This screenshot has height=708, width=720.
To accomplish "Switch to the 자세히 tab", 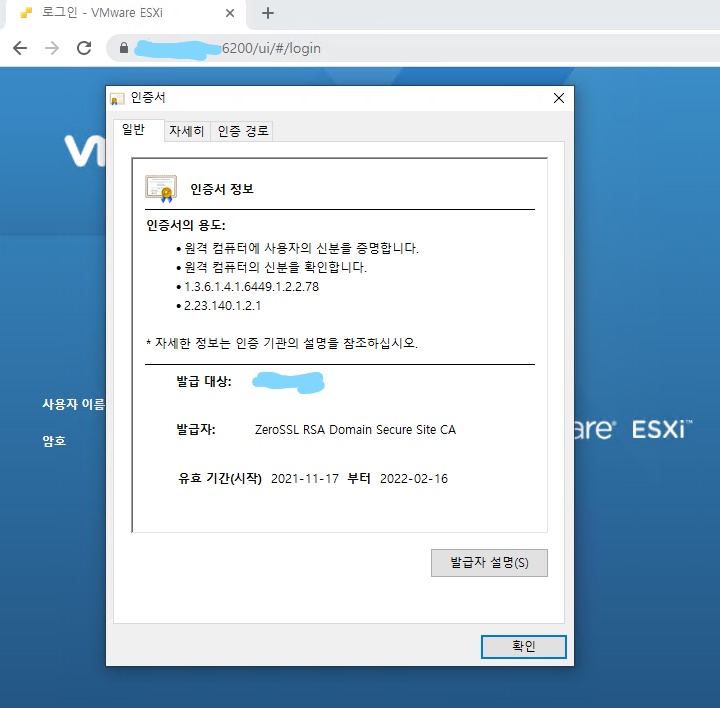I will [186, 131].
